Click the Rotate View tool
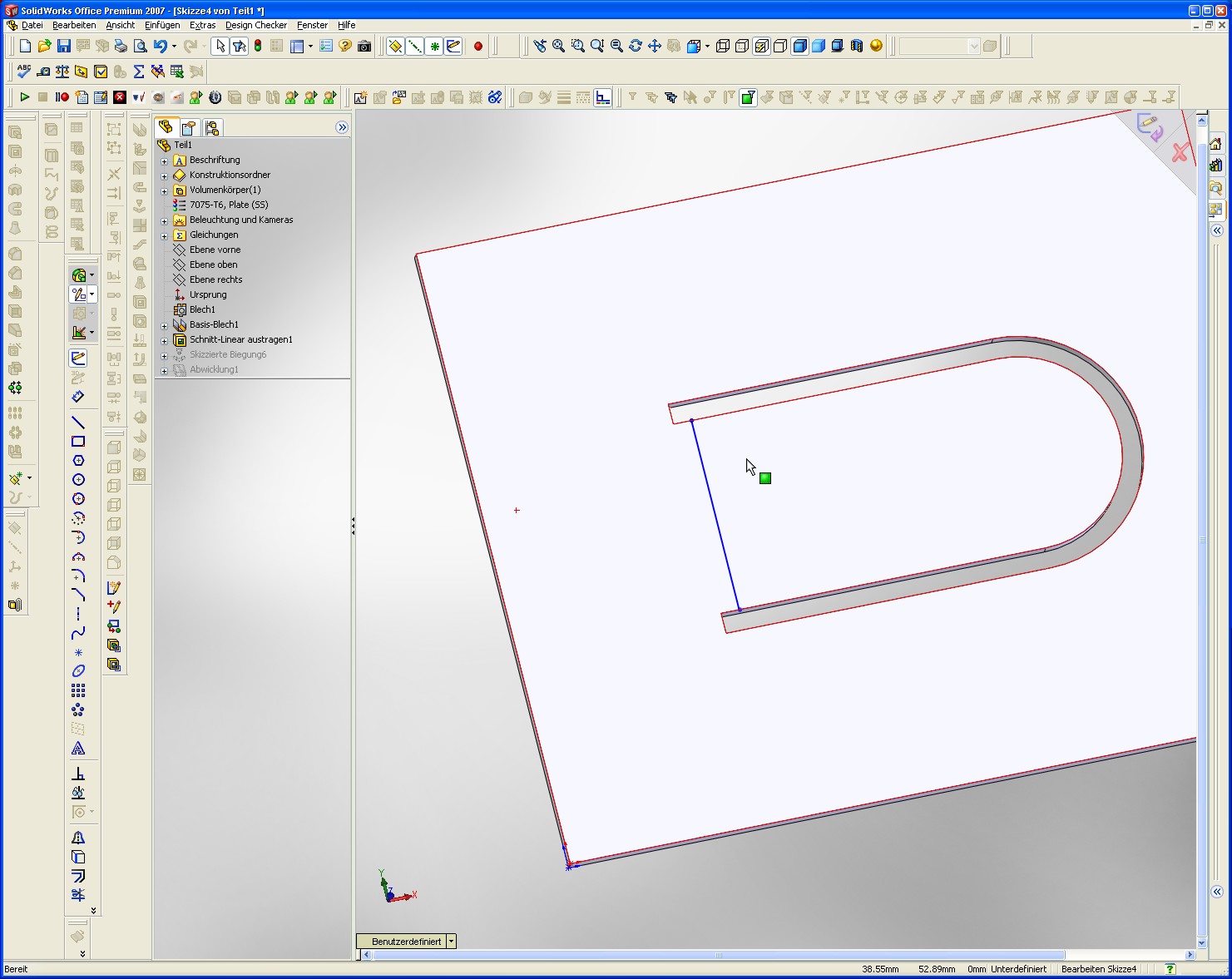The height and width of the screenshot is (979, 1232). [x=636, y=47]
